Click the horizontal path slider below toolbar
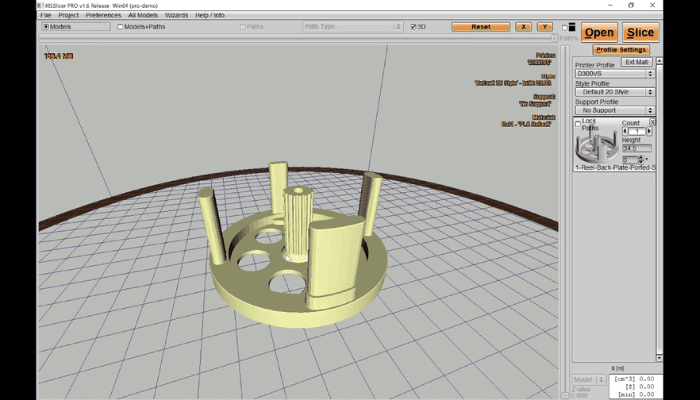Image resolution: width=700 pixels, height=400 pixels. pos(298,38)
